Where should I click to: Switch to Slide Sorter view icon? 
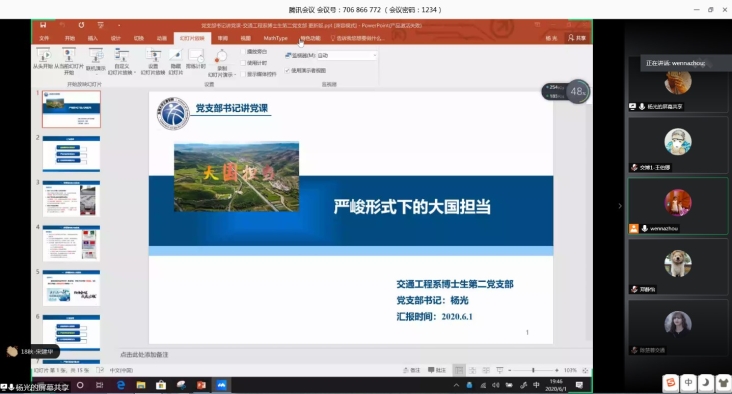472,370
